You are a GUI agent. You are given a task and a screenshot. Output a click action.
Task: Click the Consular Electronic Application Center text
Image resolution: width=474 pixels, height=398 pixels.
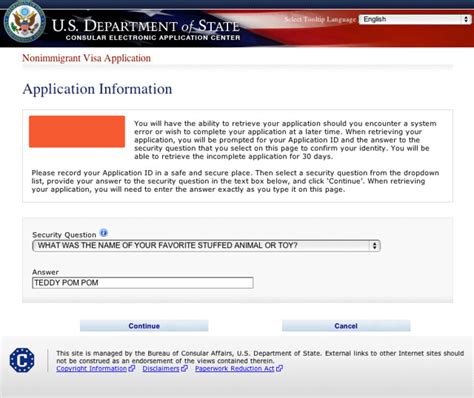[153, 38]
